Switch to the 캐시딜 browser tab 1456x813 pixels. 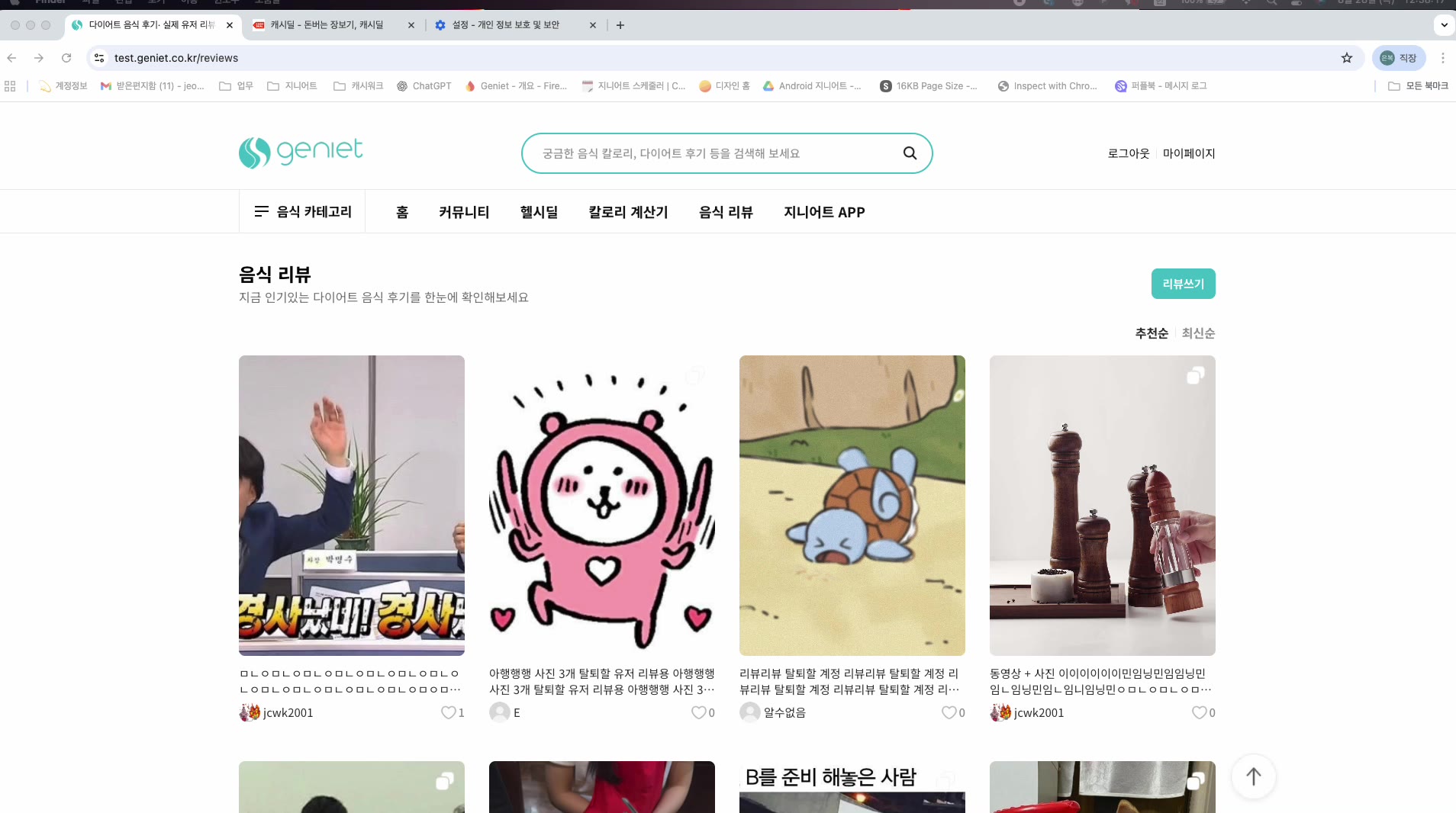pyautogui.click(x=328, y=25)
